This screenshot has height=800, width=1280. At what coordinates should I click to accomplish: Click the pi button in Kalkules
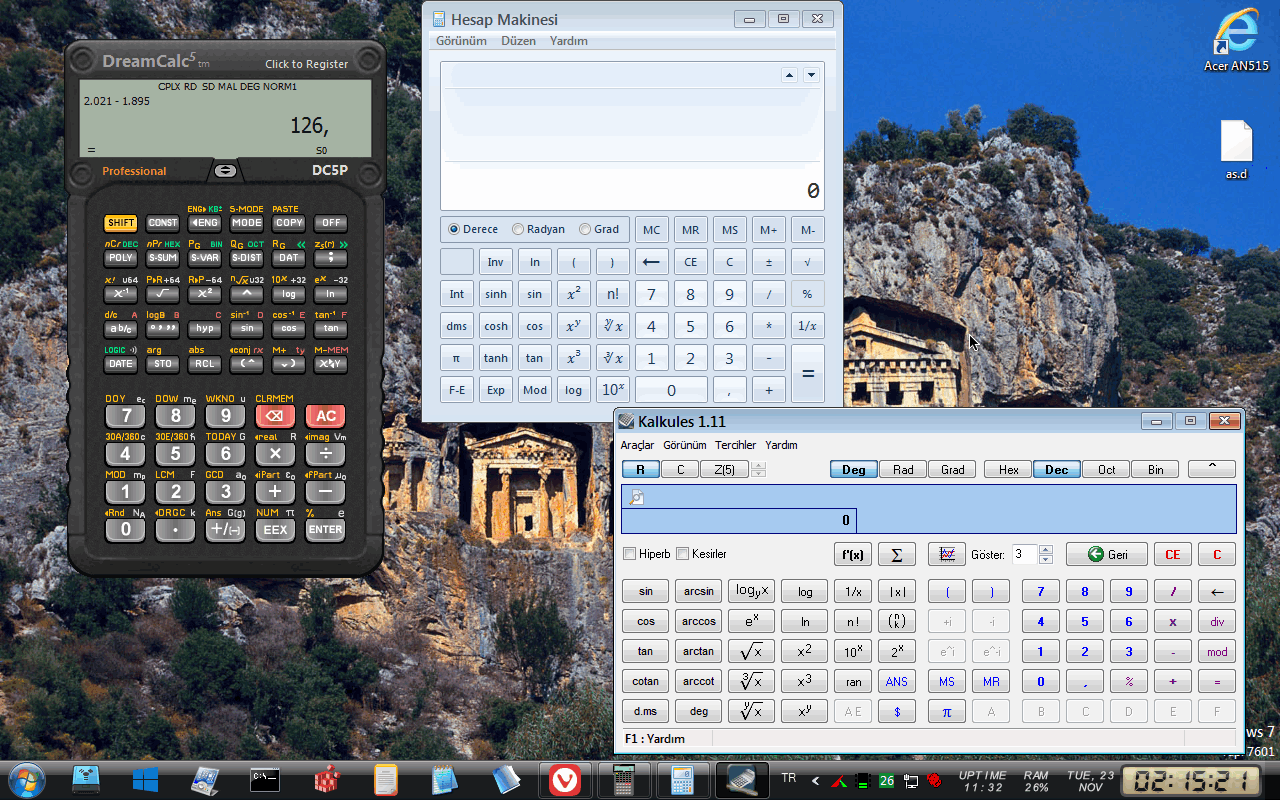[x=946, y=712]
